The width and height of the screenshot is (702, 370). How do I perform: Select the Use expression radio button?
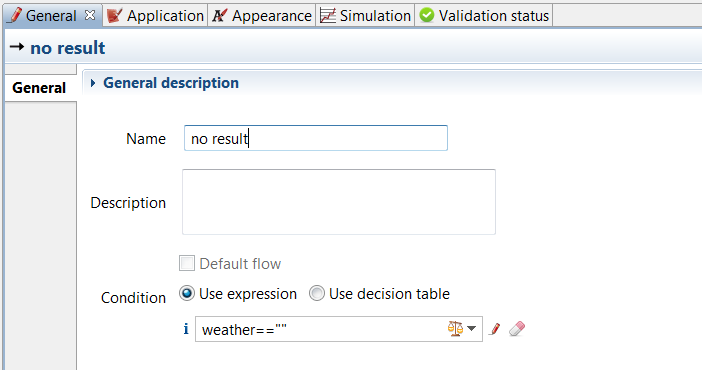coord(187,294)
